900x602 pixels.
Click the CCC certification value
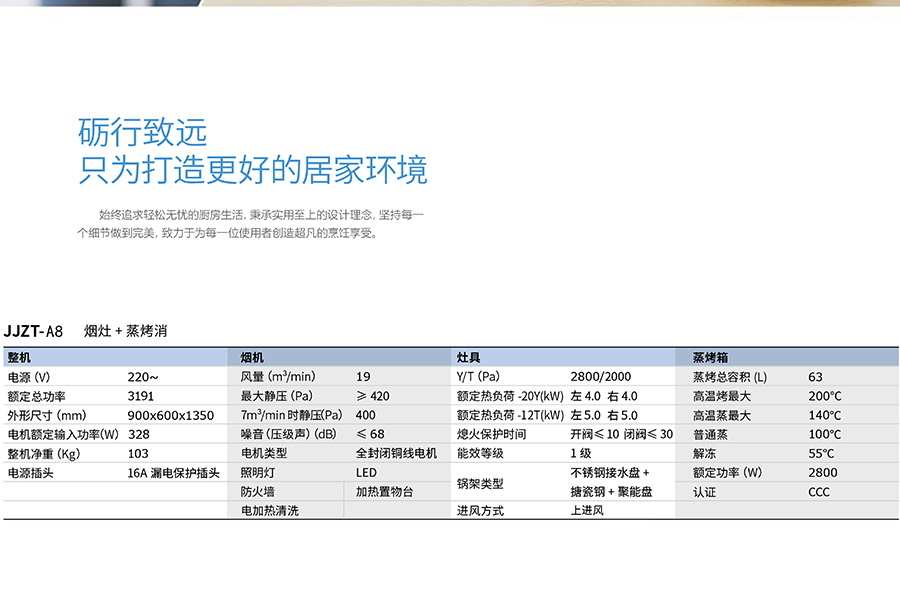click(819, 491)
